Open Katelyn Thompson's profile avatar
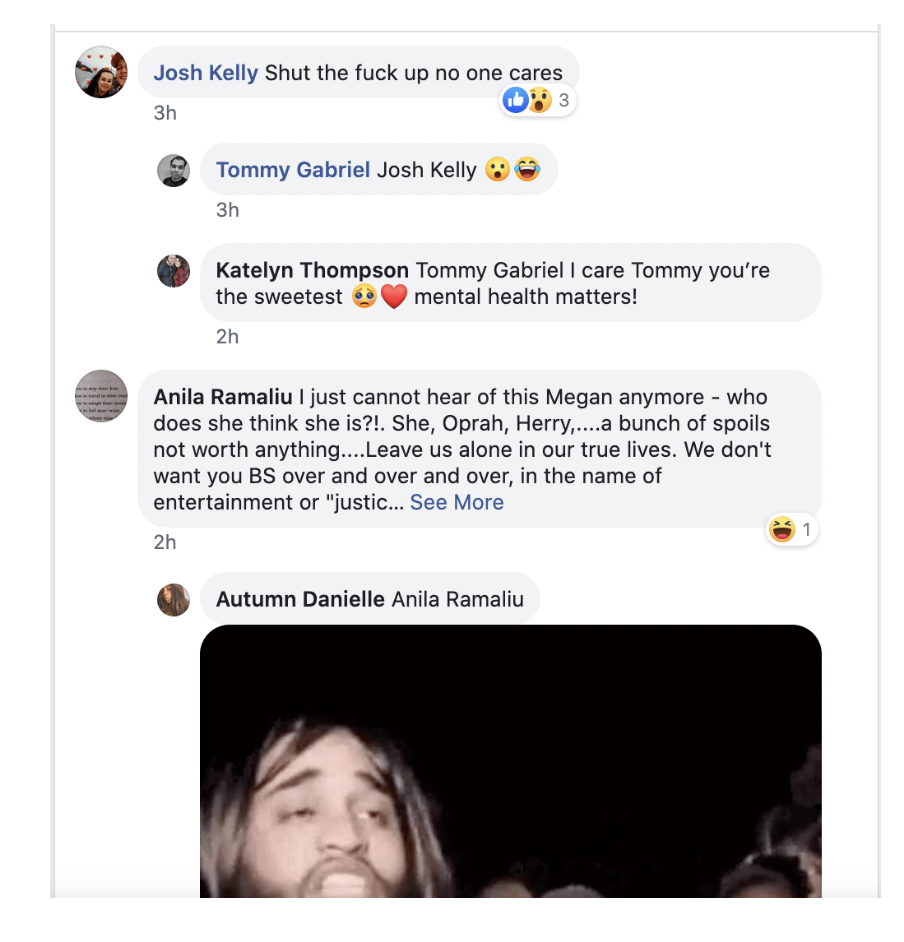The height and width of the screenshot is (942, 904). pyautogui.click(x=174, y=270)
